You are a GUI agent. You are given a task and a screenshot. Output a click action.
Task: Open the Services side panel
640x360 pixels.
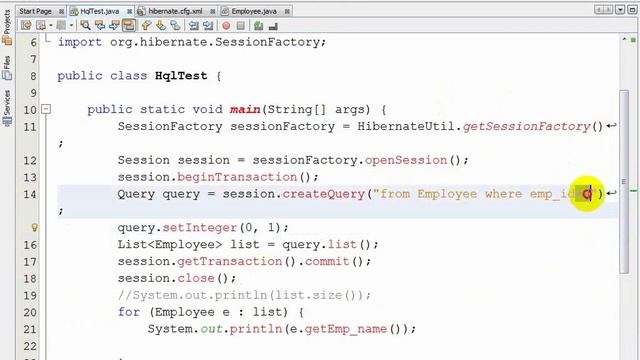pos(7,108)
